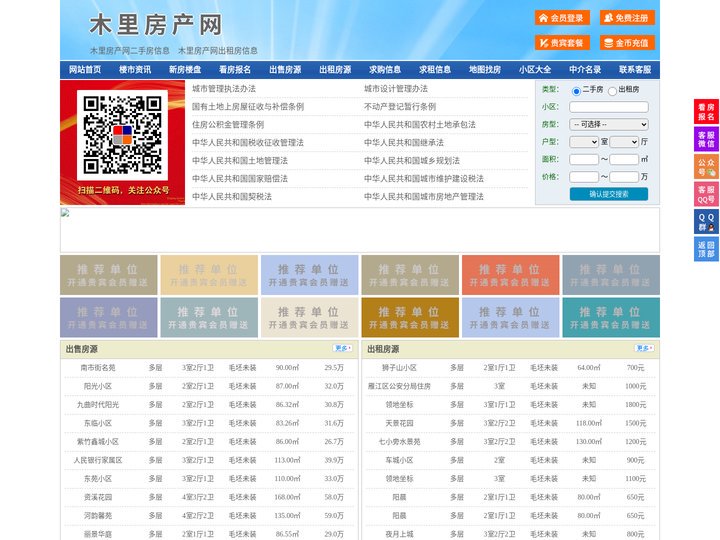This screenshot has height=540, width=720.
Task: Click the 木里房产网 site logo
Action: click(156, 24)
